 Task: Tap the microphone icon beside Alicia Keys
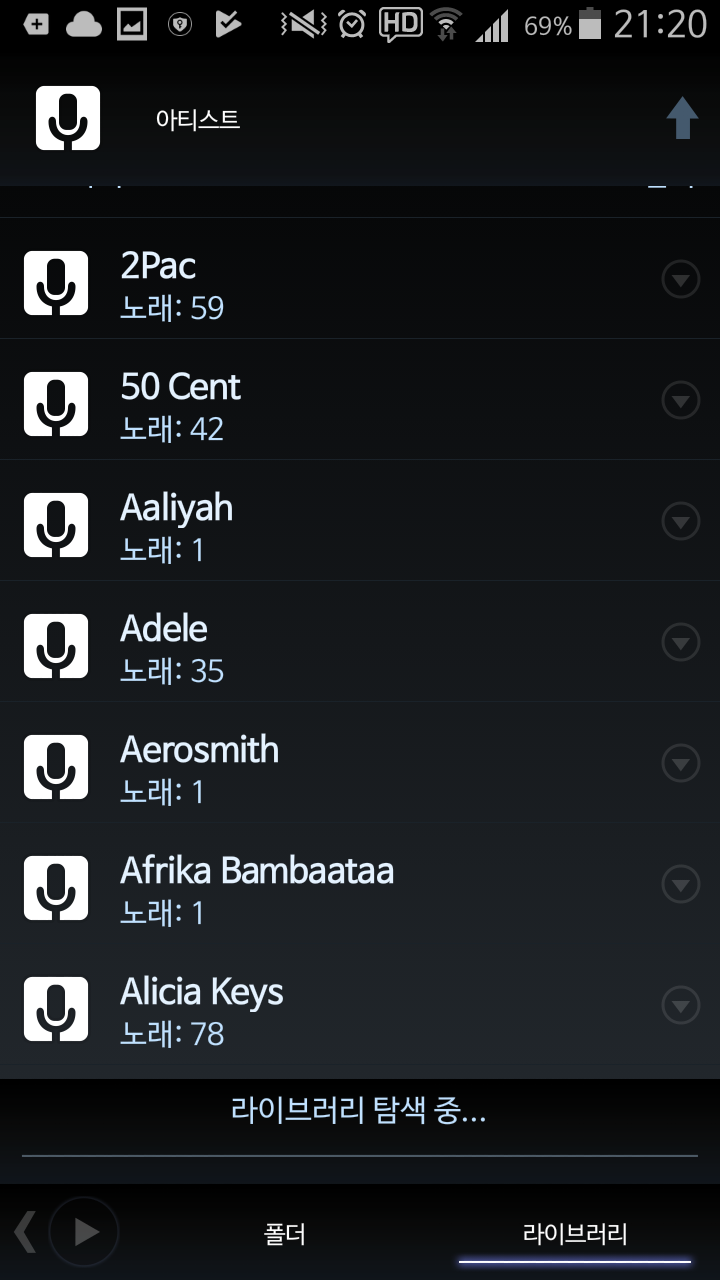[x=56, y=1010]
